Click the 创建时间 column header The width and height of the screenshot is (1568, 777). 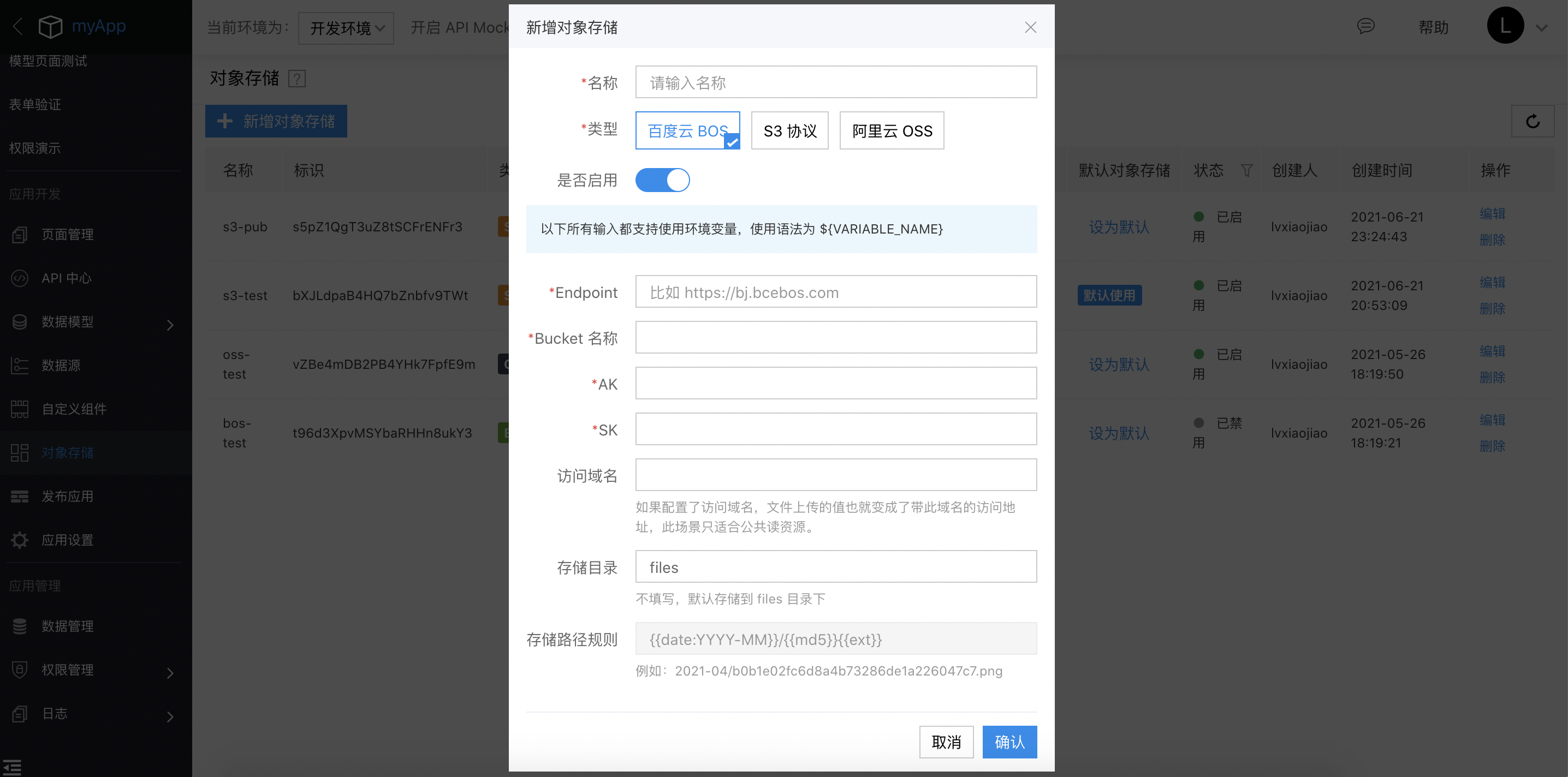(1382, 170)
